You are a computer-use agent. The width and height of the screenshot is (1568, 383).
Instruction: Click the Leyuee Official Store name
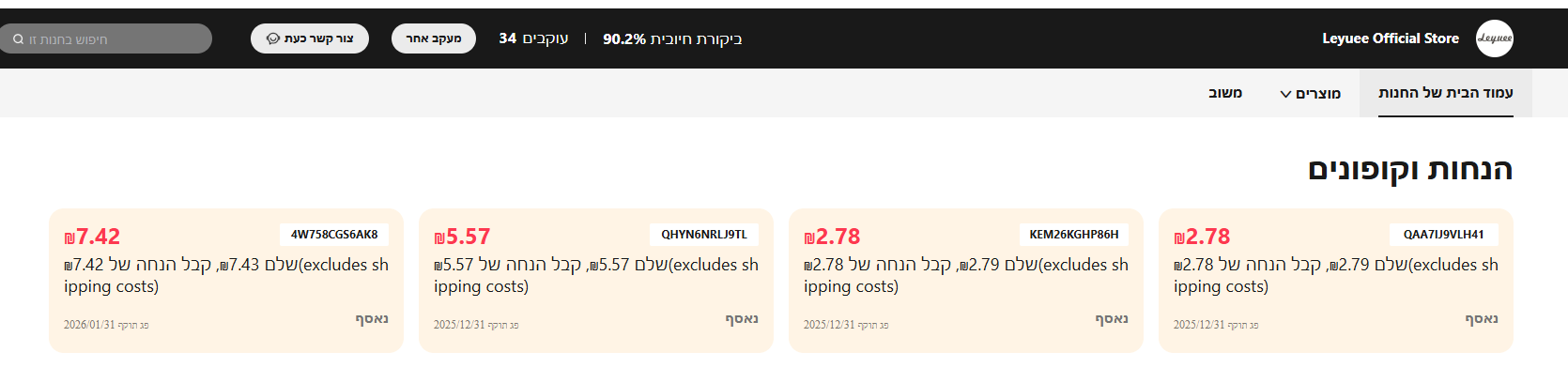(x=1390, y=38)
